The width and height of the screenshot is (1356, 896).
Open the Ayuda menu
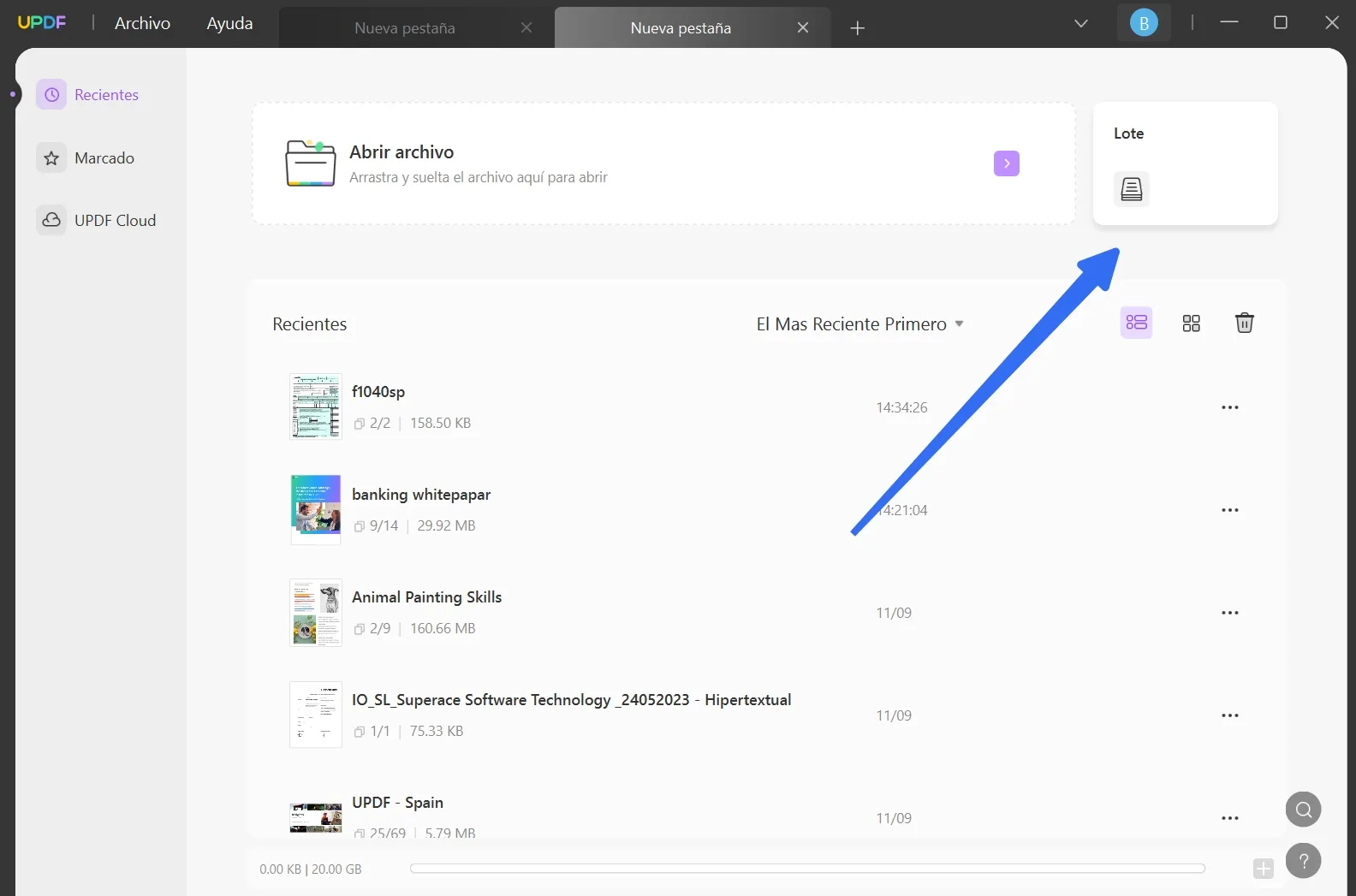point(229,23)
